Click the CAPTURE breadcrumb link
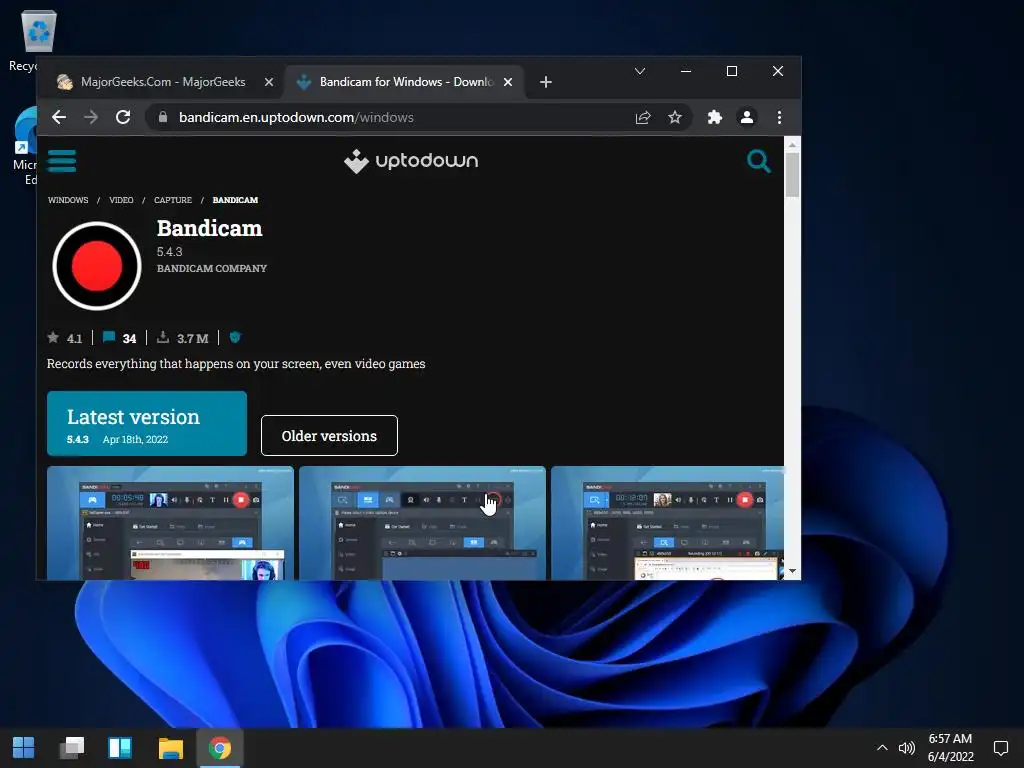This screenshot has width=1024, height=768. point(173,200)
